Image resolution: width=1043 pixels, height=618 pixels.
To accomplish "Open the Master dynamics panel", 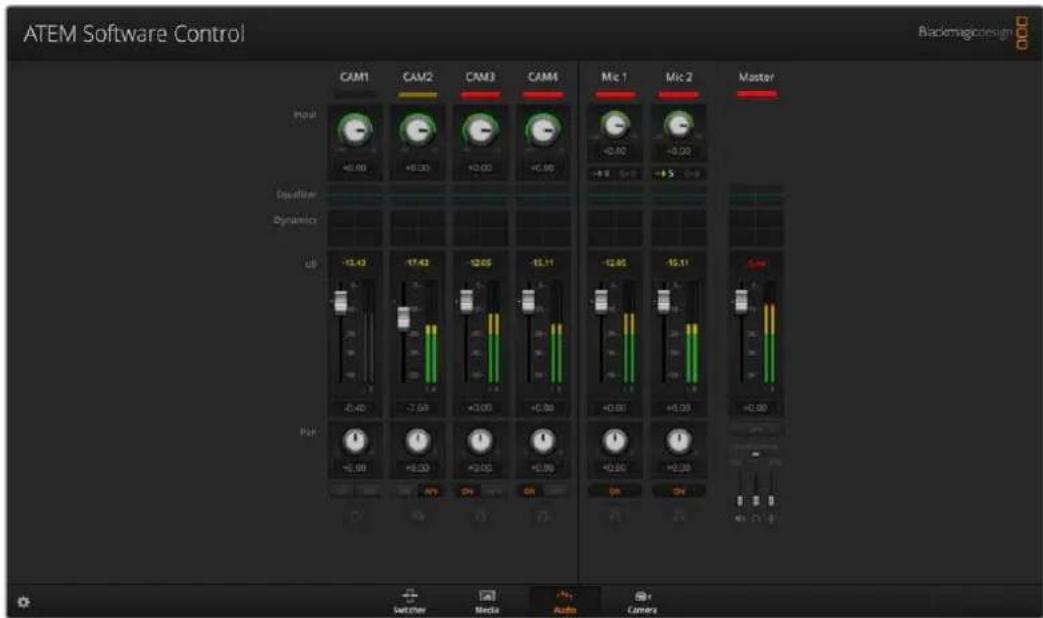I will (756, 228).
